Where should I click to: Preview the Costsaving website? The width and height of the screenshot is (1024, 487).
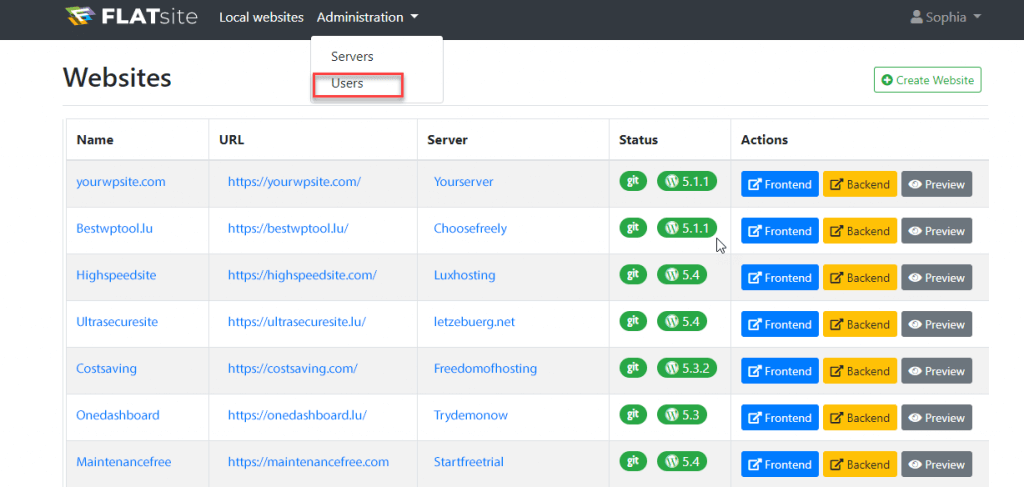click(x=936, y=371)
